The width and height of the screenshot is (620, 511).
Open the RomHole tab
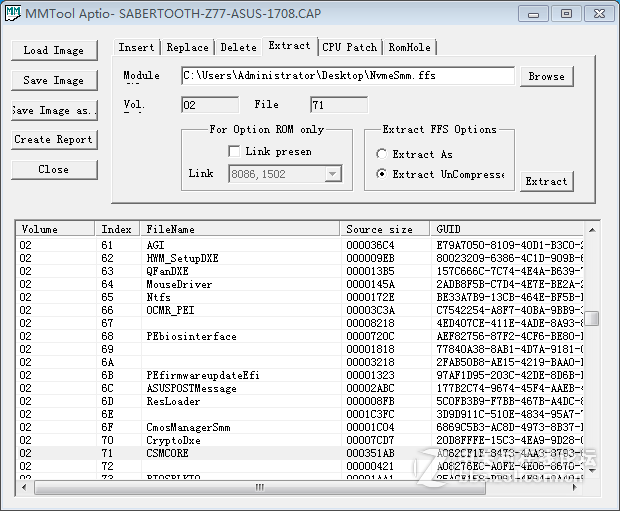tap(409, 47)
